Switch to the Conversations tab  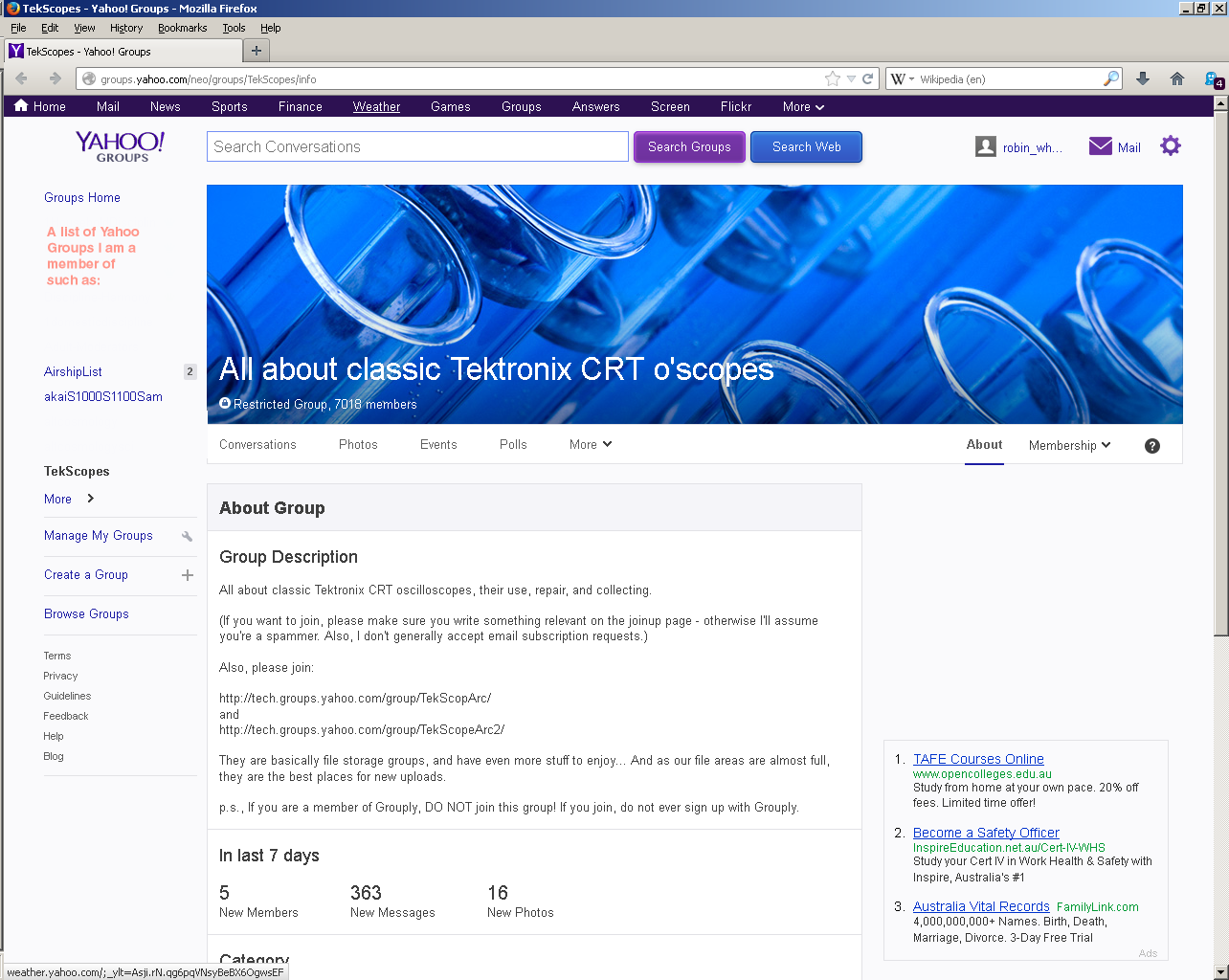pos(257,444)
